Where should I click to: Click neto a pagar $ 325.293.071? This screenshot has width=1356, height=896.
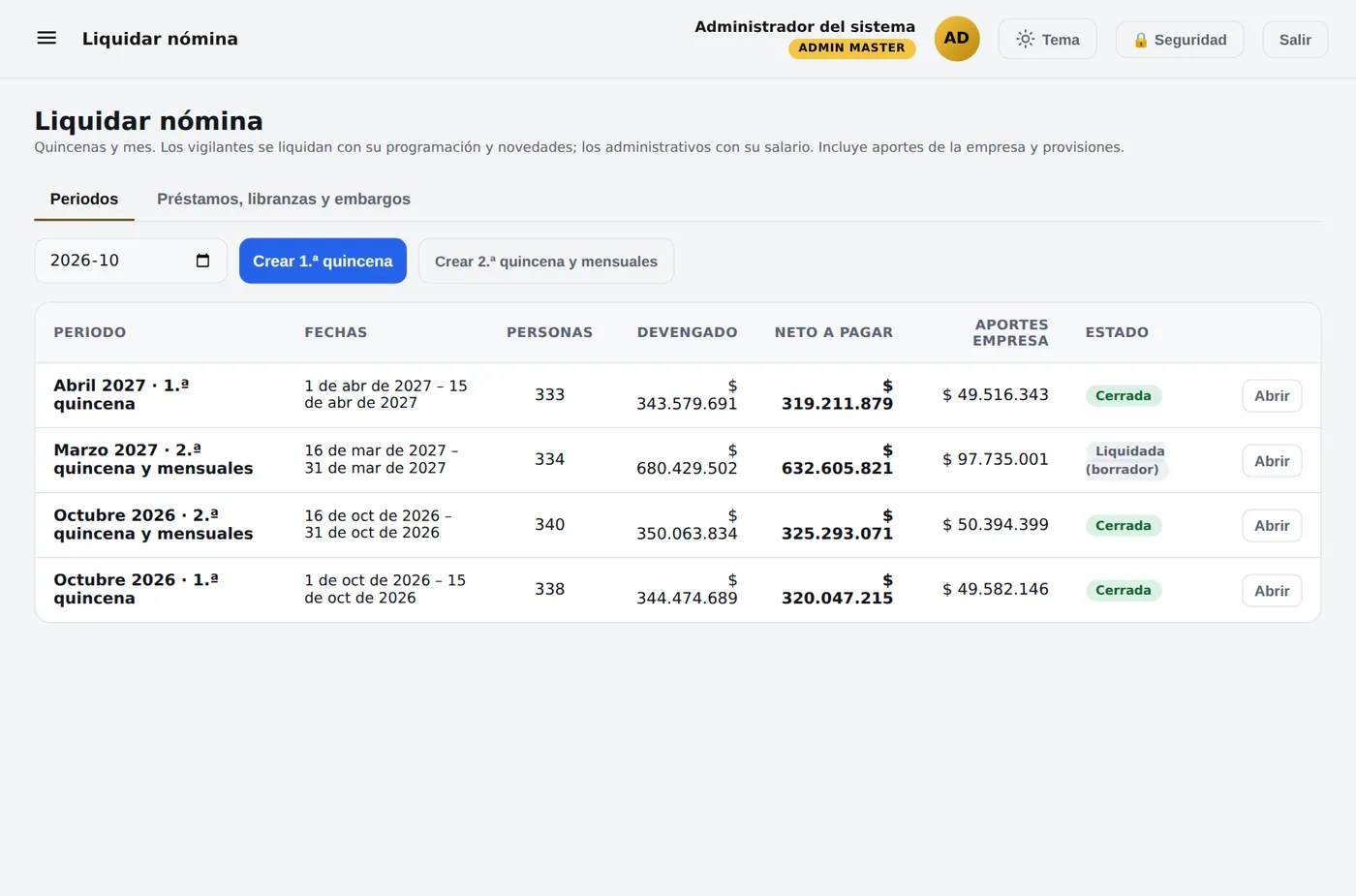pyautogui.click(x=837, y=524)
